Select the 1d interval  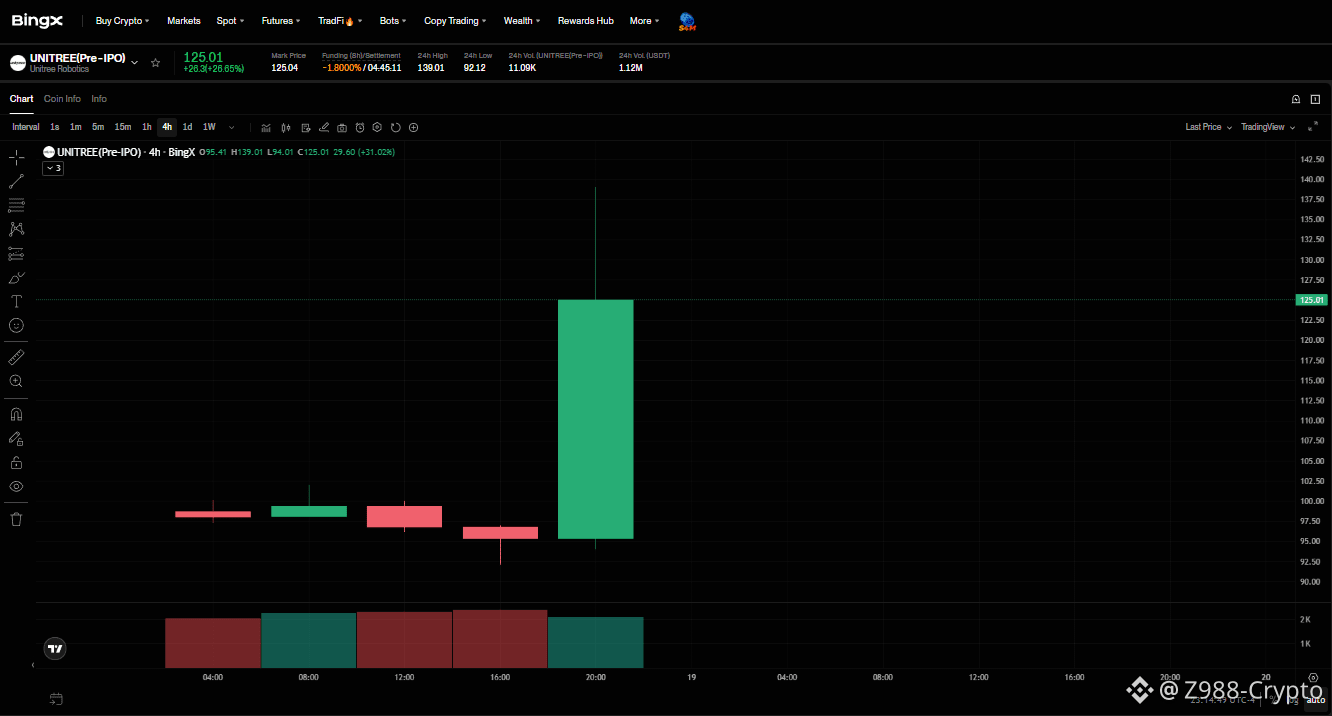(x=187, y=127)
